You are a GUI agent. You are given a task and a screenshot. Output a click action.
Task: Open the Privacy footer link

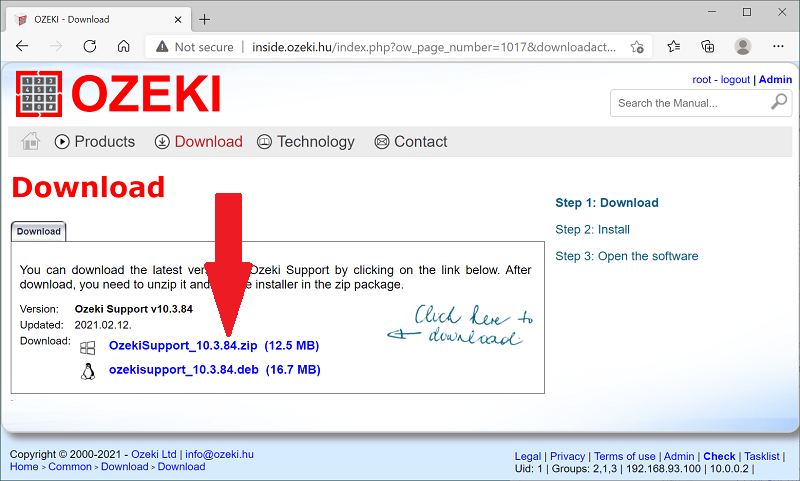567,456
